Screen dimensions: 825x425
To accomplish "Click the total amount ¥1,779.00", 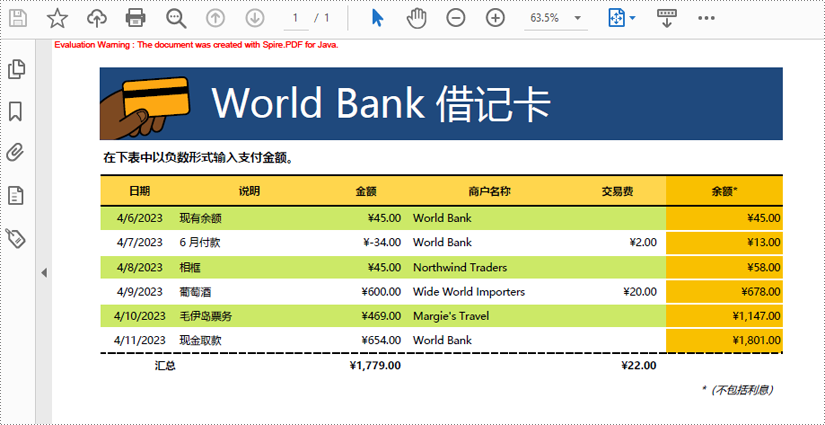I will [375, 366].
